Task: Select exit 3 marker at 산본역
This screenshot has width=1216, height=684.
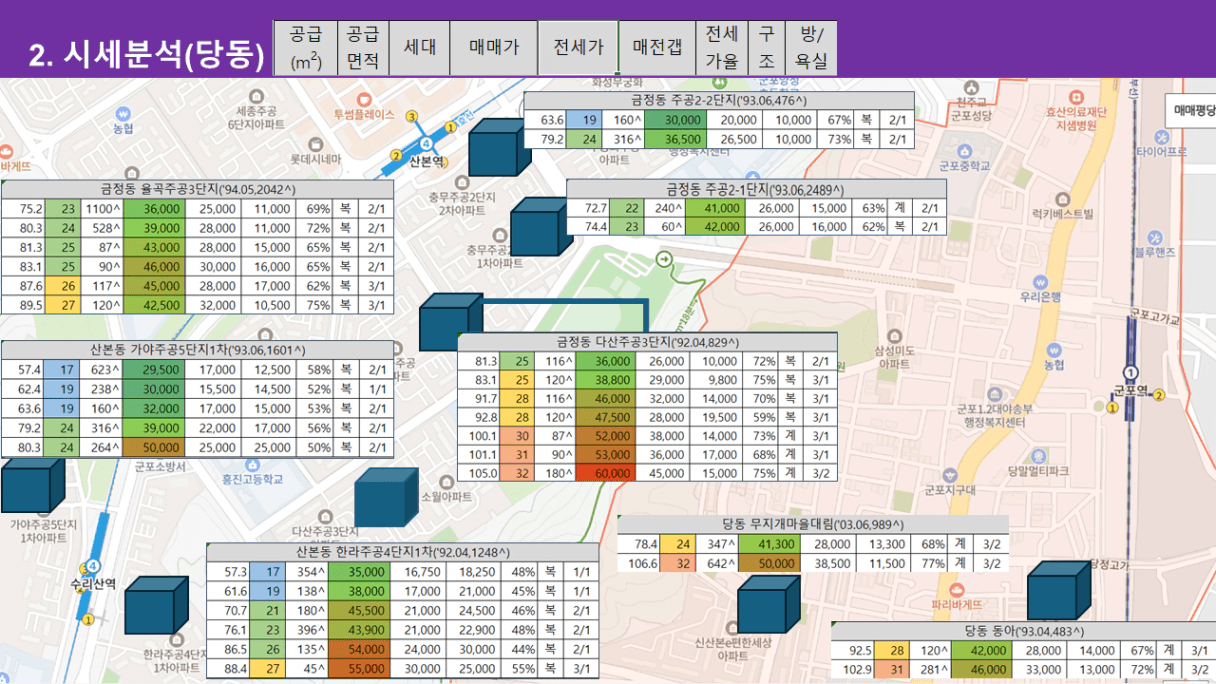Action: 411,117
